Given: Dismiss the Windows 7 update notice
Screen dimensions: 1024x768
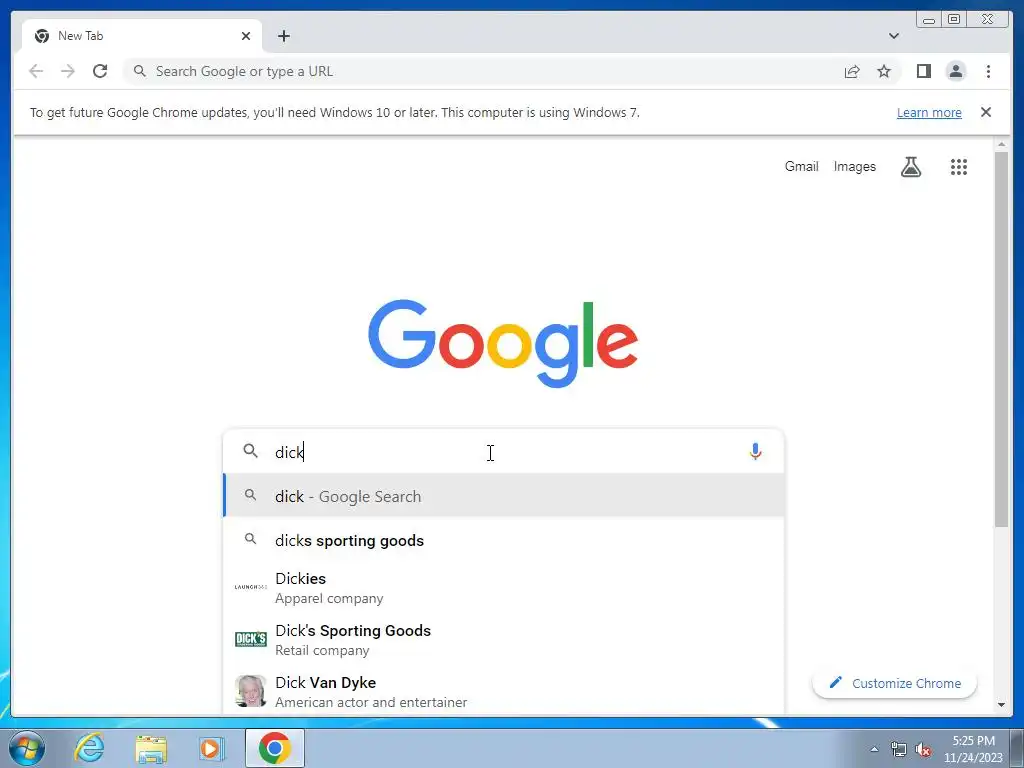Looking at the screenshot, I should [985, 112].
